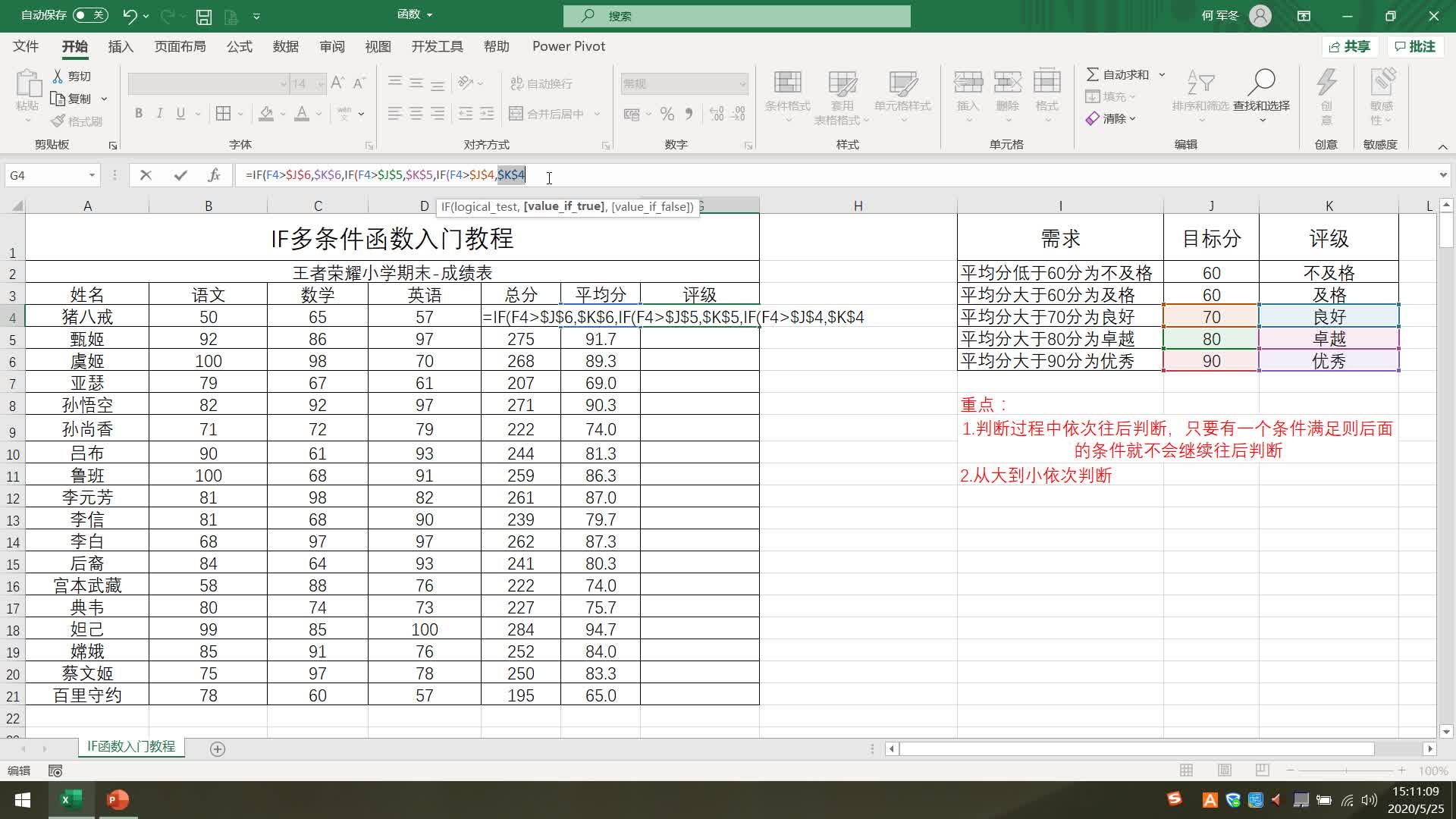Cancel formula entry with the X icon

click(146, 175)
